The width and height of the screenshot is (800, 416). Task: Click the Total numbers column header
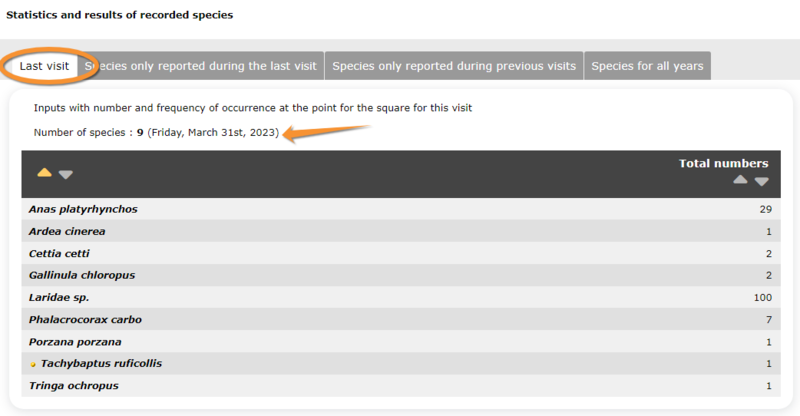[x=723, y=163]
